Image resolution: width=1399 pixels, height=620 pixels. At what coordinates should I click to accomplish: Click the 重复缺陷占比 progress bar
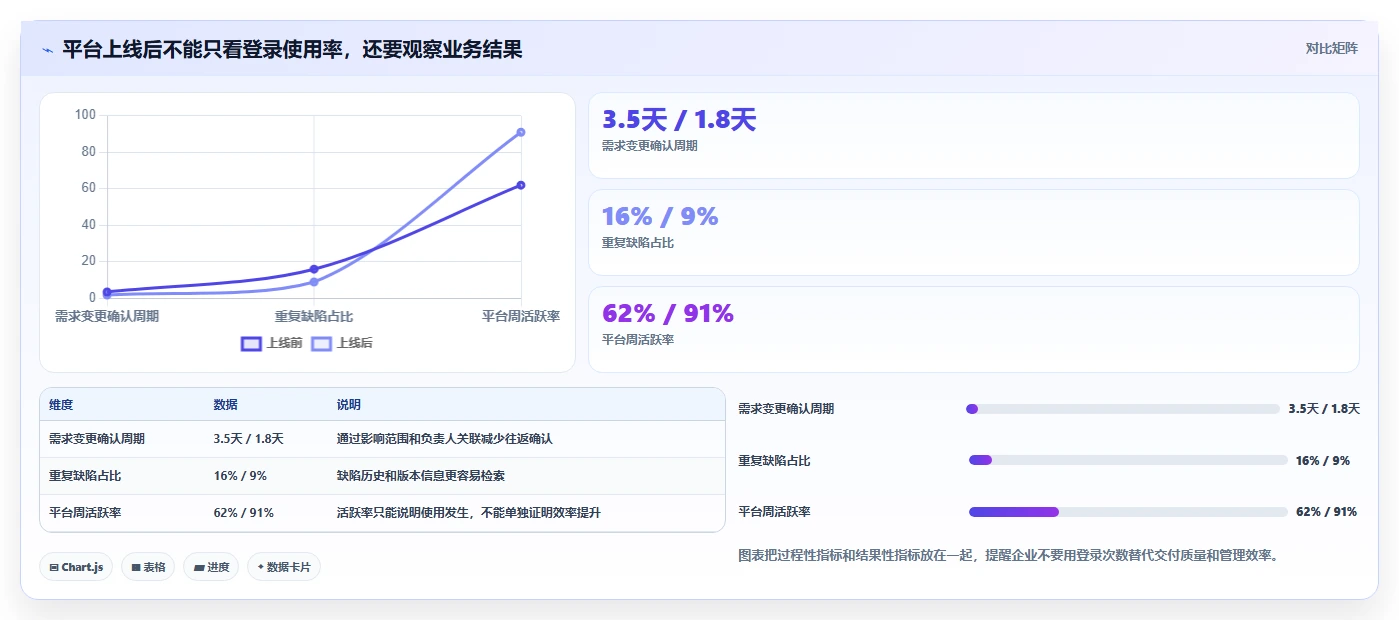1128,460
